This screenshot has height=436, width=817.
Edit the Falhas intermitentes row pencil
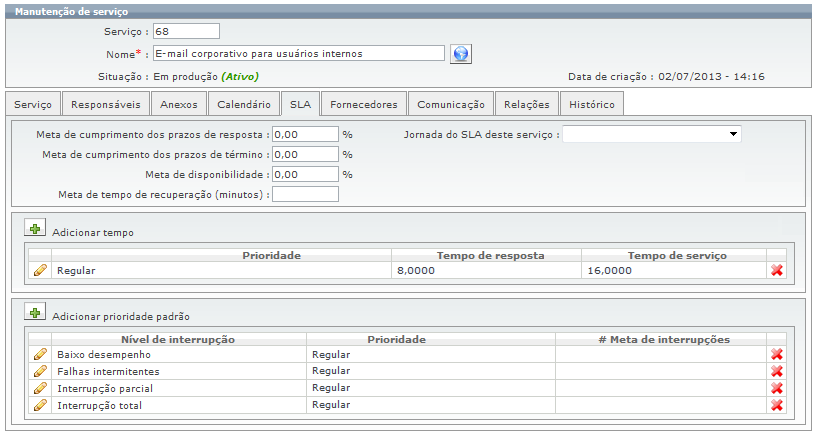tap(40, 371)
